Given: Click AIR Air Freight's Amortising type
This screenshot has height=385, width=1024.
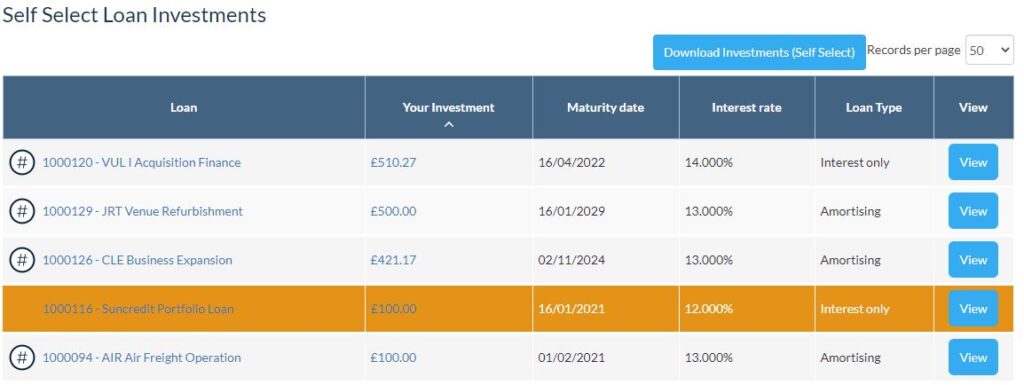Looking at the screenshot, I should click(850, 358).
